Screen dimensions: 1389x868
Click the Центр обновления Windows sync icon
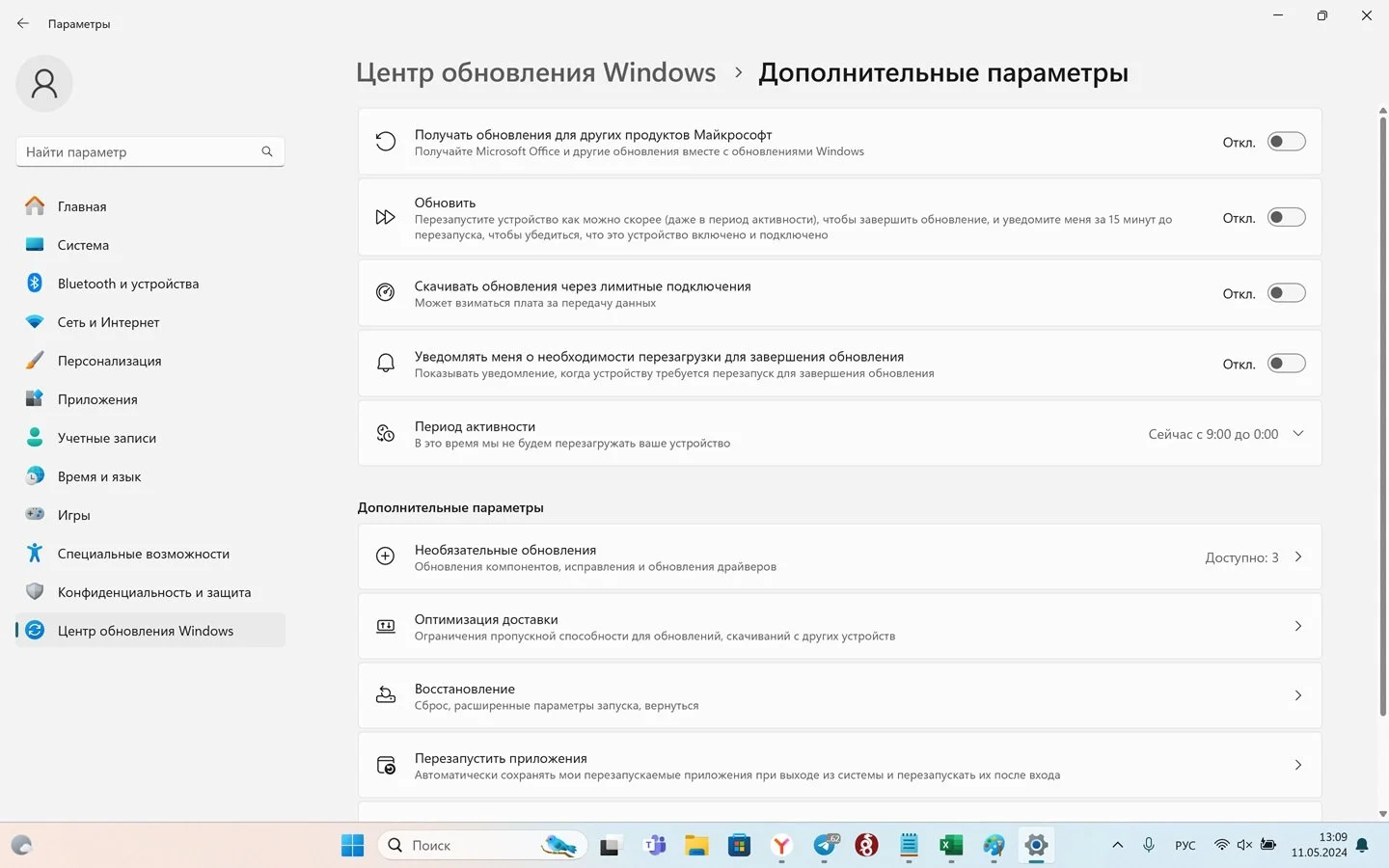point(35,630)
